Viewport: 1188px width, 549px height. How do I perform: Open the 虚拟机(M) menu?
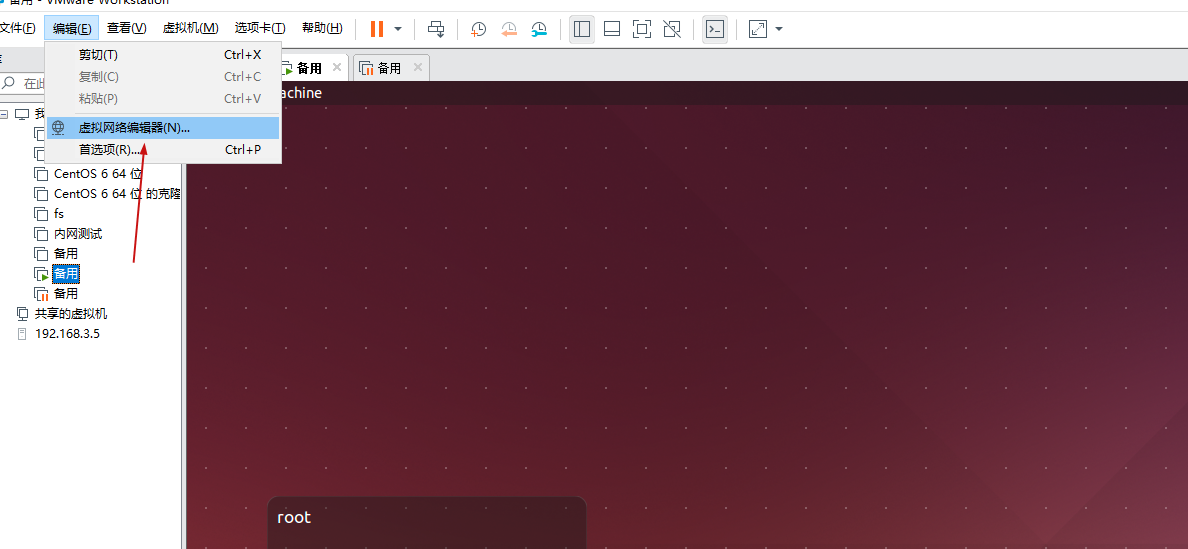tap(191, 29)
